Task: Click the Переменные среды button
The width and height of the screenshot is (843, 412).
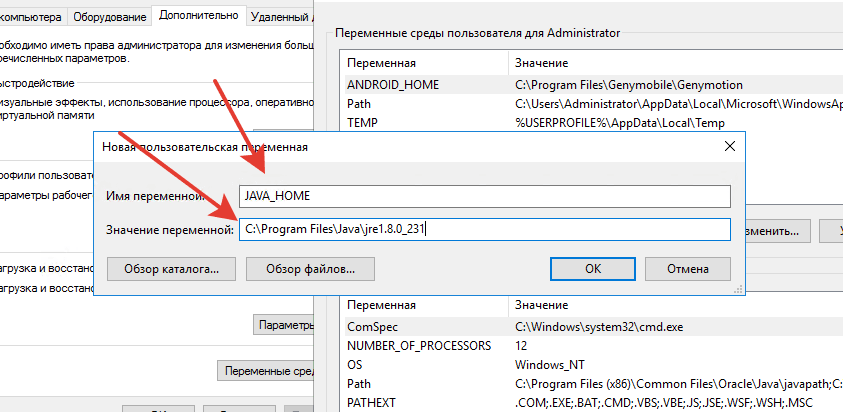Action: pos(266,371)
